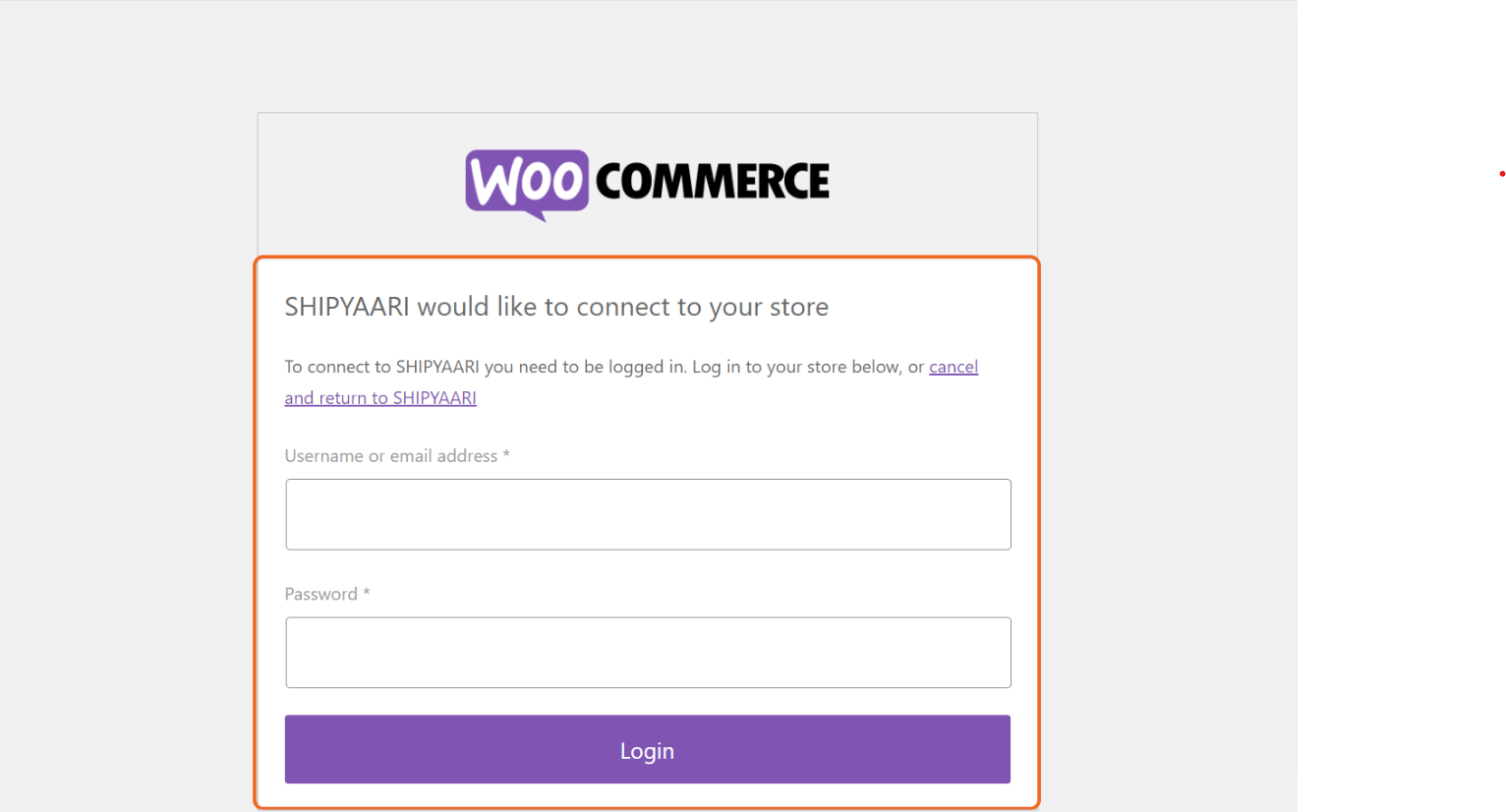Click the asterisk beside Username or email label
This screenshot has height=812, width=1506.
pos(506,455)
